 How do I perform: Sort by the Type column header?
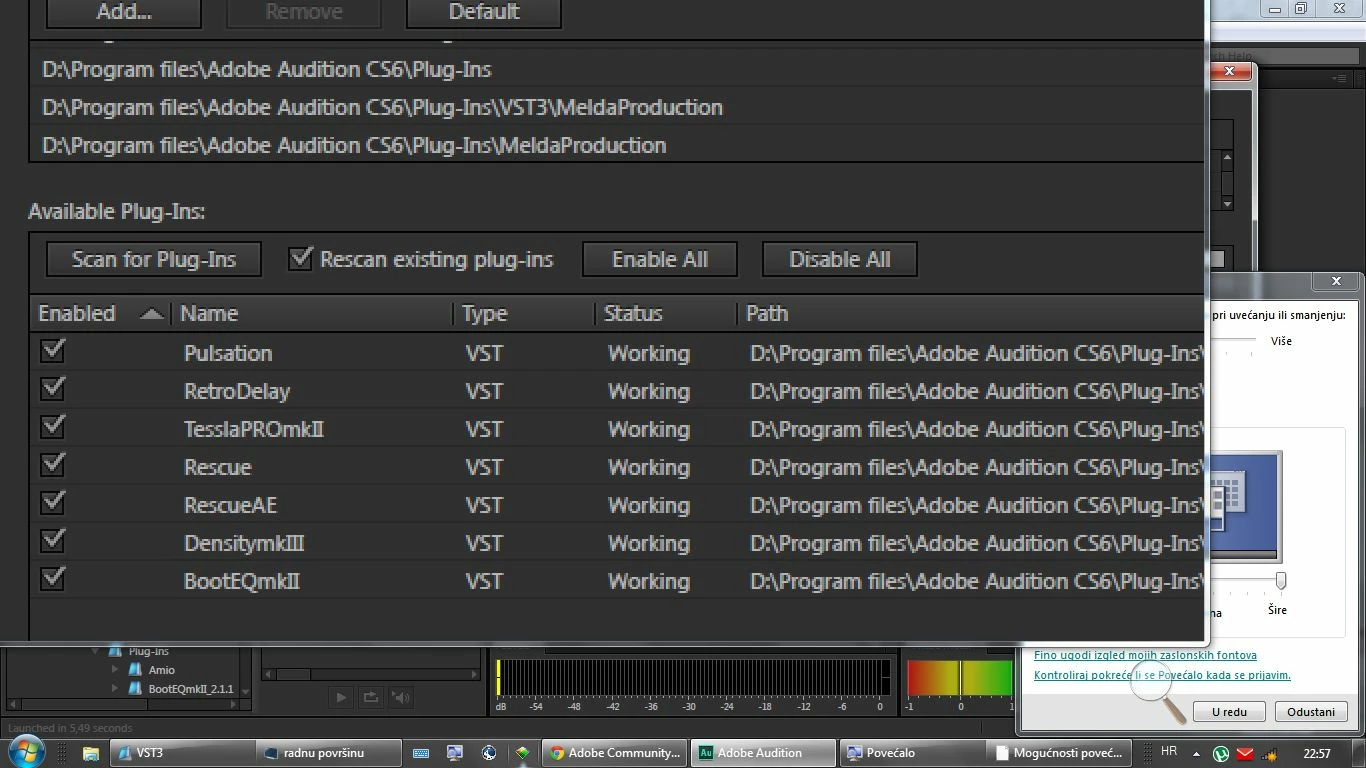[x=524, y=313]
